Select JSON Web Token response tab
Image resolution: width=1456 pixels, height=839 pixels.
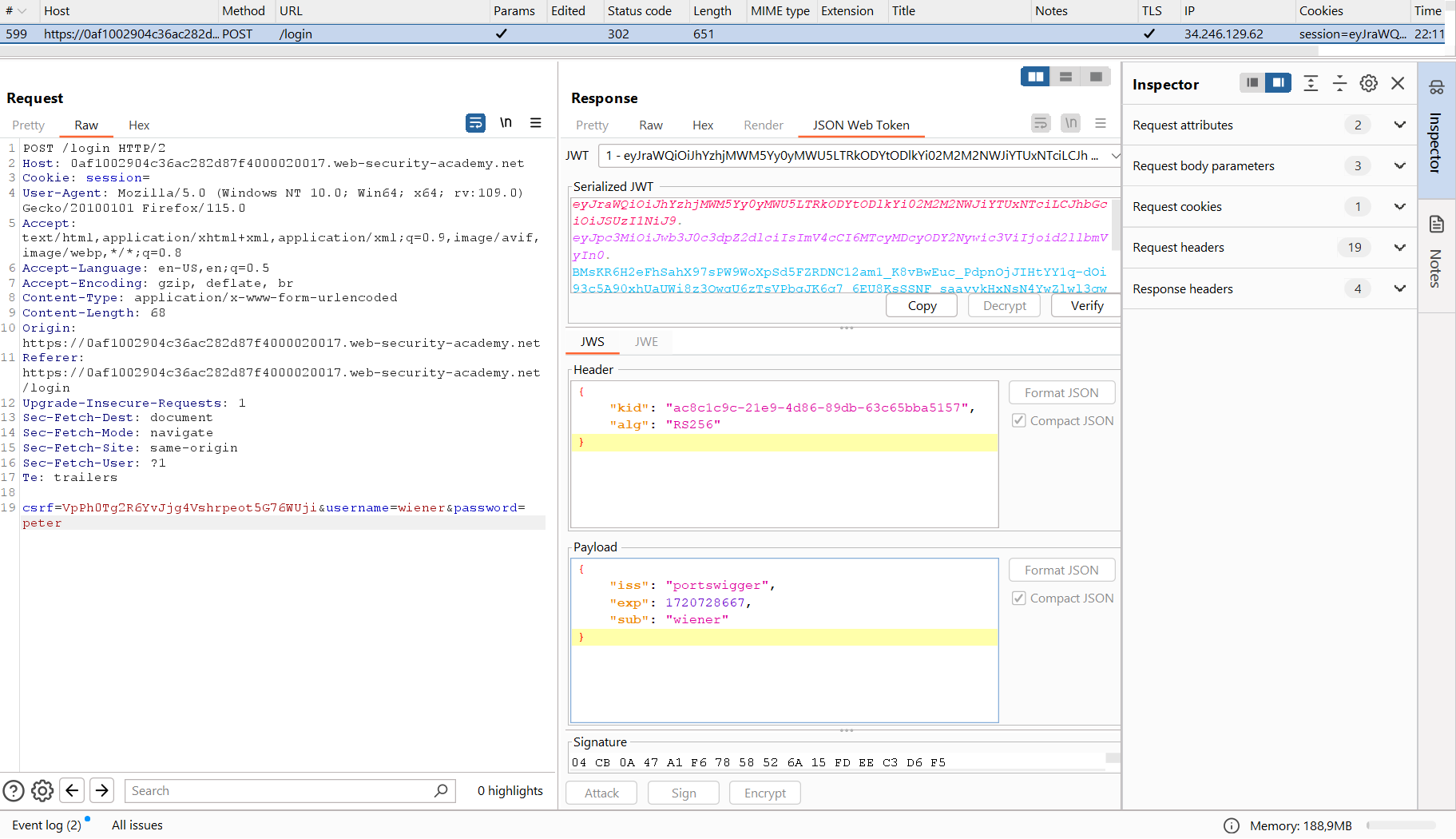[861, 125]
